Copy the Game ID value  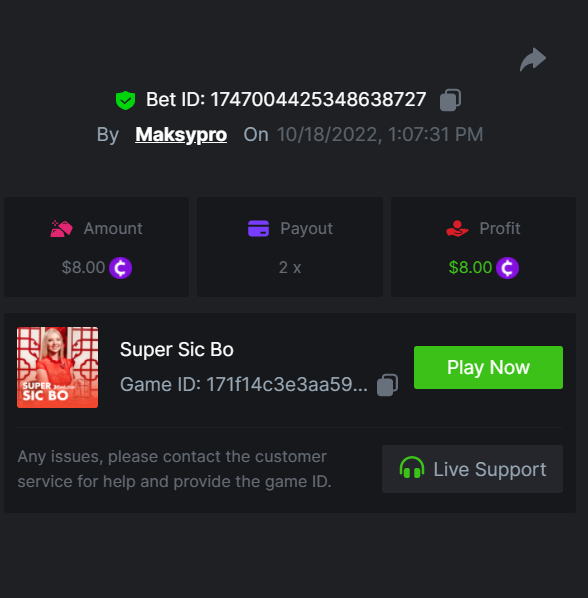click(x=387, y=385)
